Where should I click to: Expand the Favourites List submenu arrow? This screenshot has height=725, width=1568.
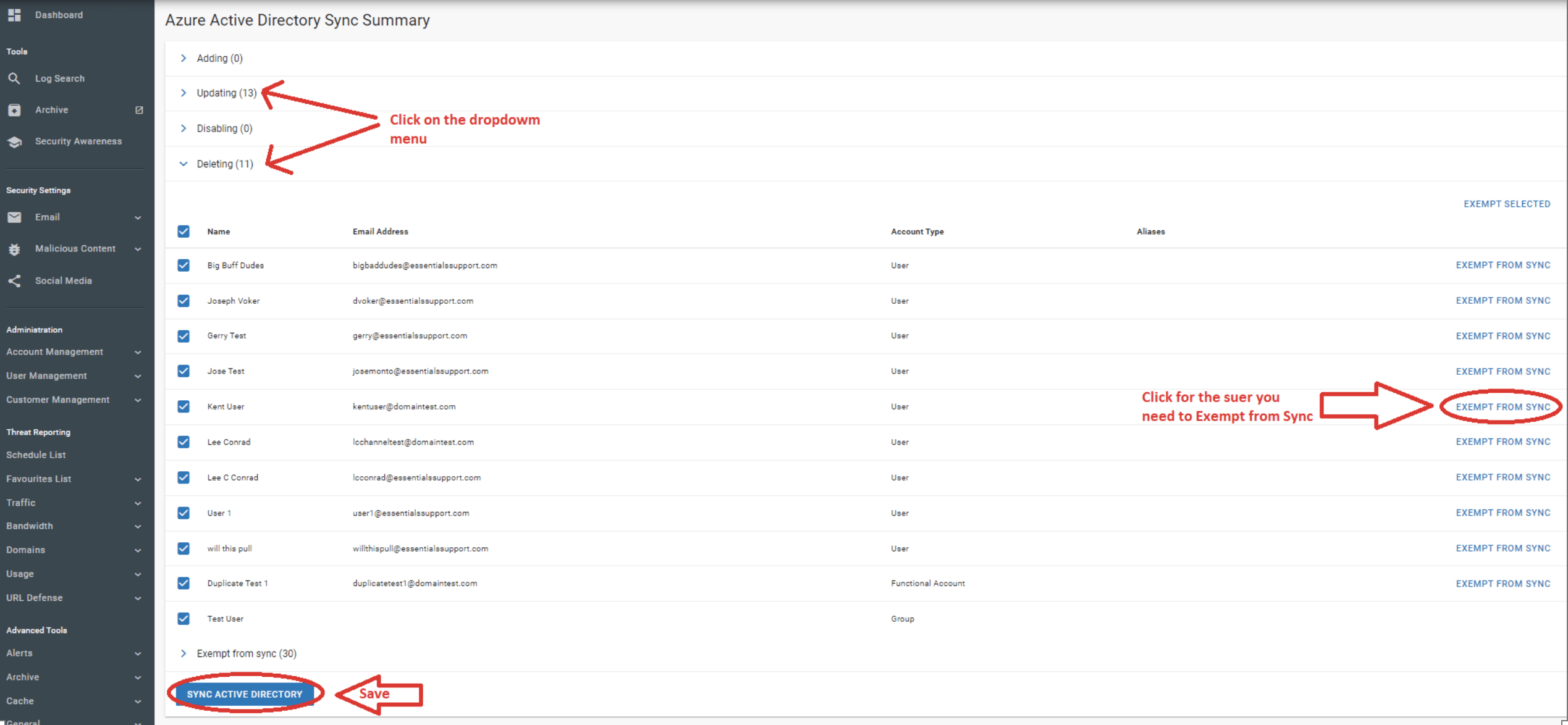[138, 480]
